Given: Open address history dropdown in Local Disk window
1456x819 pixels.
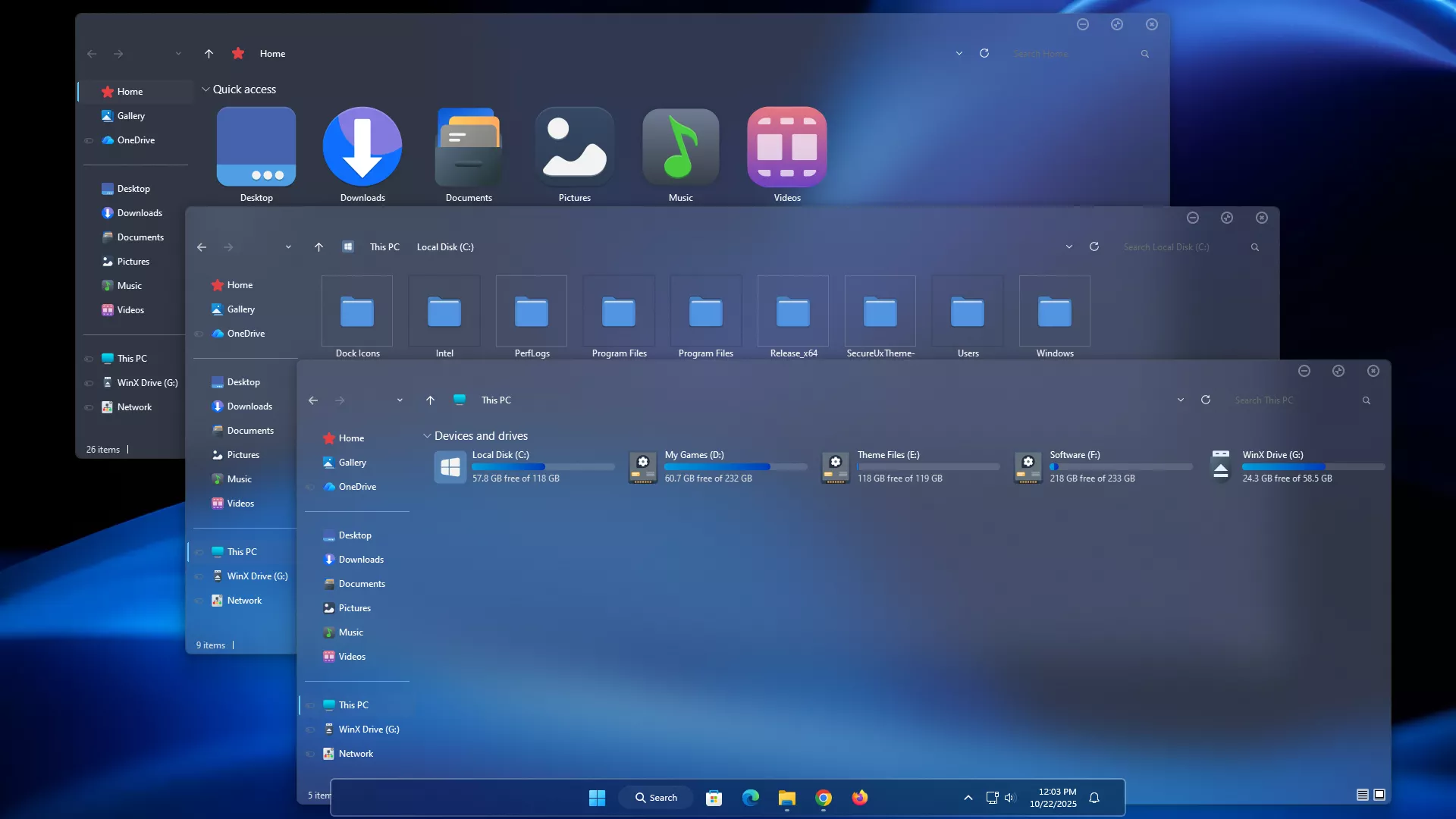Looking at the screenshot, I should point(1068,247).
